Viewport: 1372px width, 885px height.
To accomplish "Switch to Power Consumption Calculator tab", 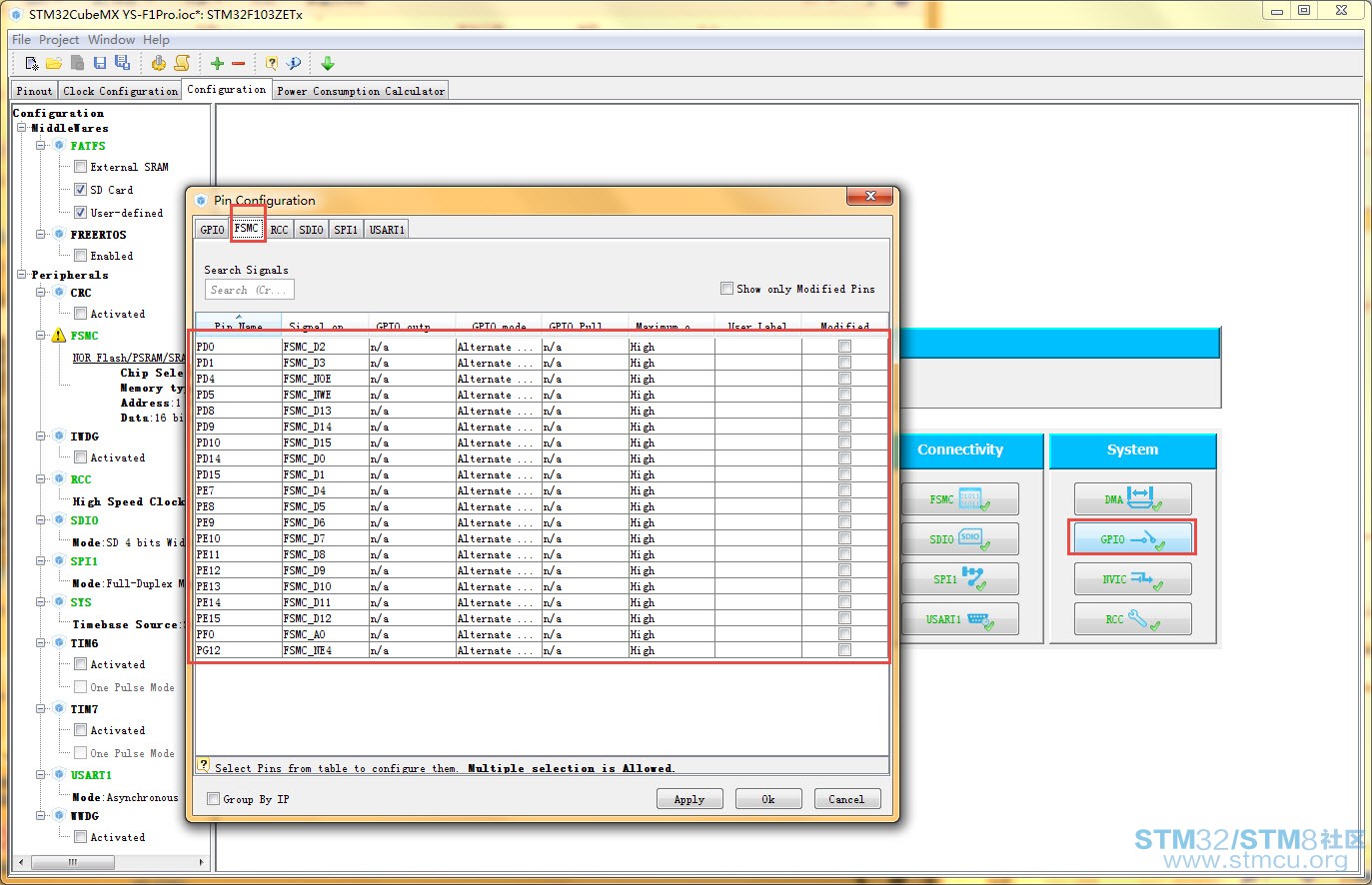I will pos(361,91).
